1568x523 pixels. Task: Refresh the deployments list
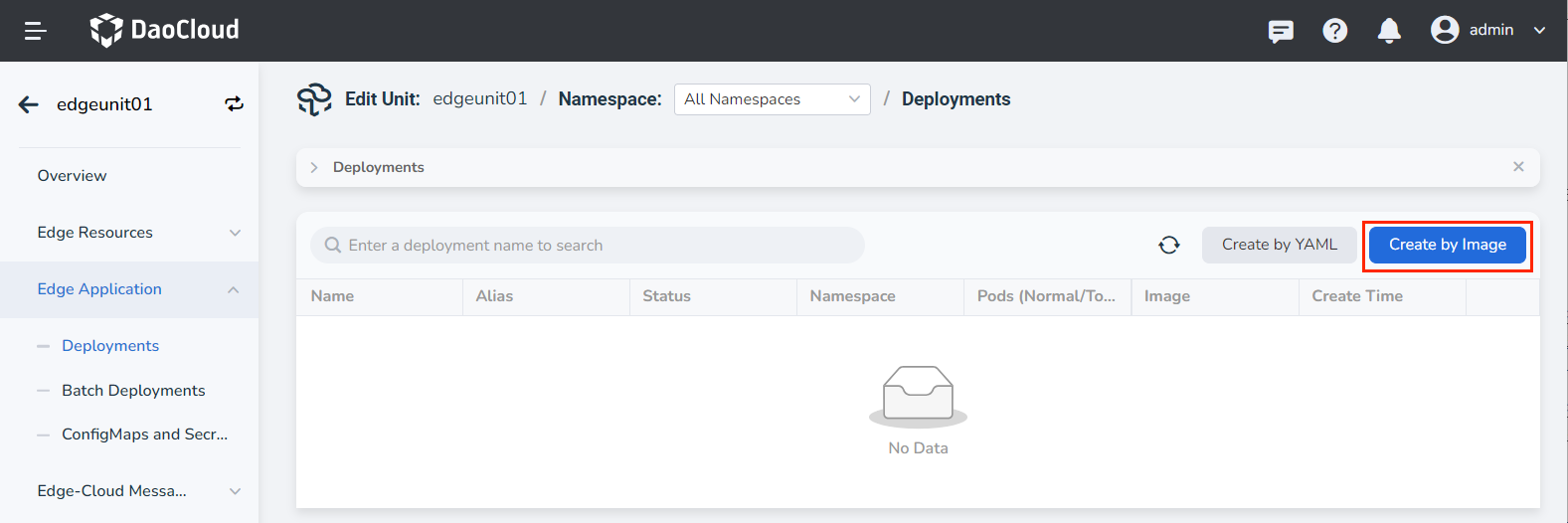pyautogui.click(x=1169, y=246)
